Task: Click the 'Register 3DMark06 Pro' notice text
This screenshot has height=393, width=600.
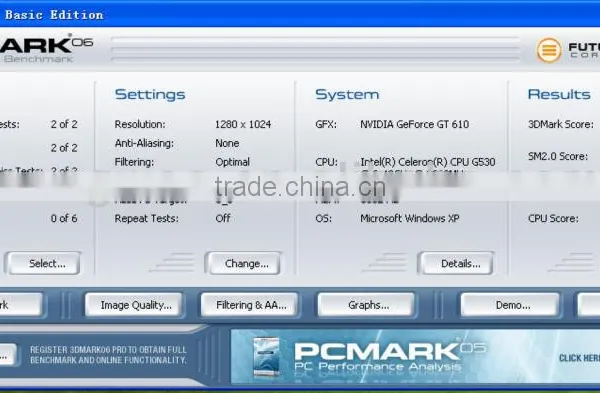Action: click(108, 355)
